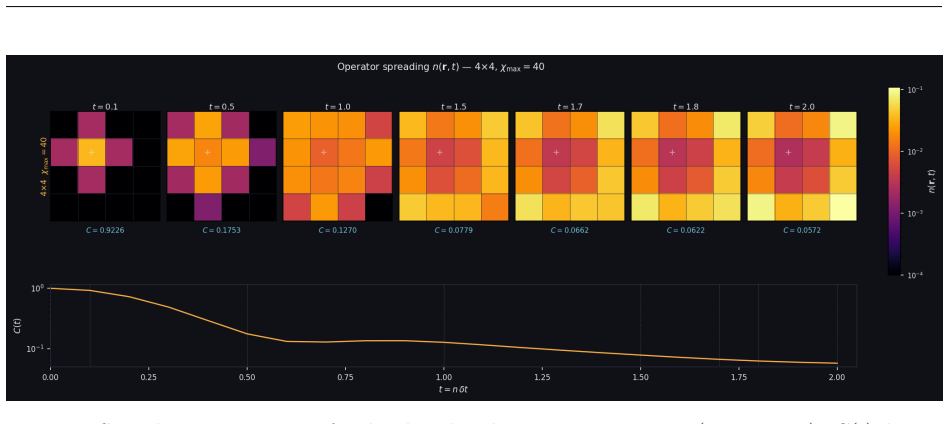Image resolution: width=949 pixels, height=424 pixels.
Task: Click the C = 0.0572 label
Action: point(802,230)
